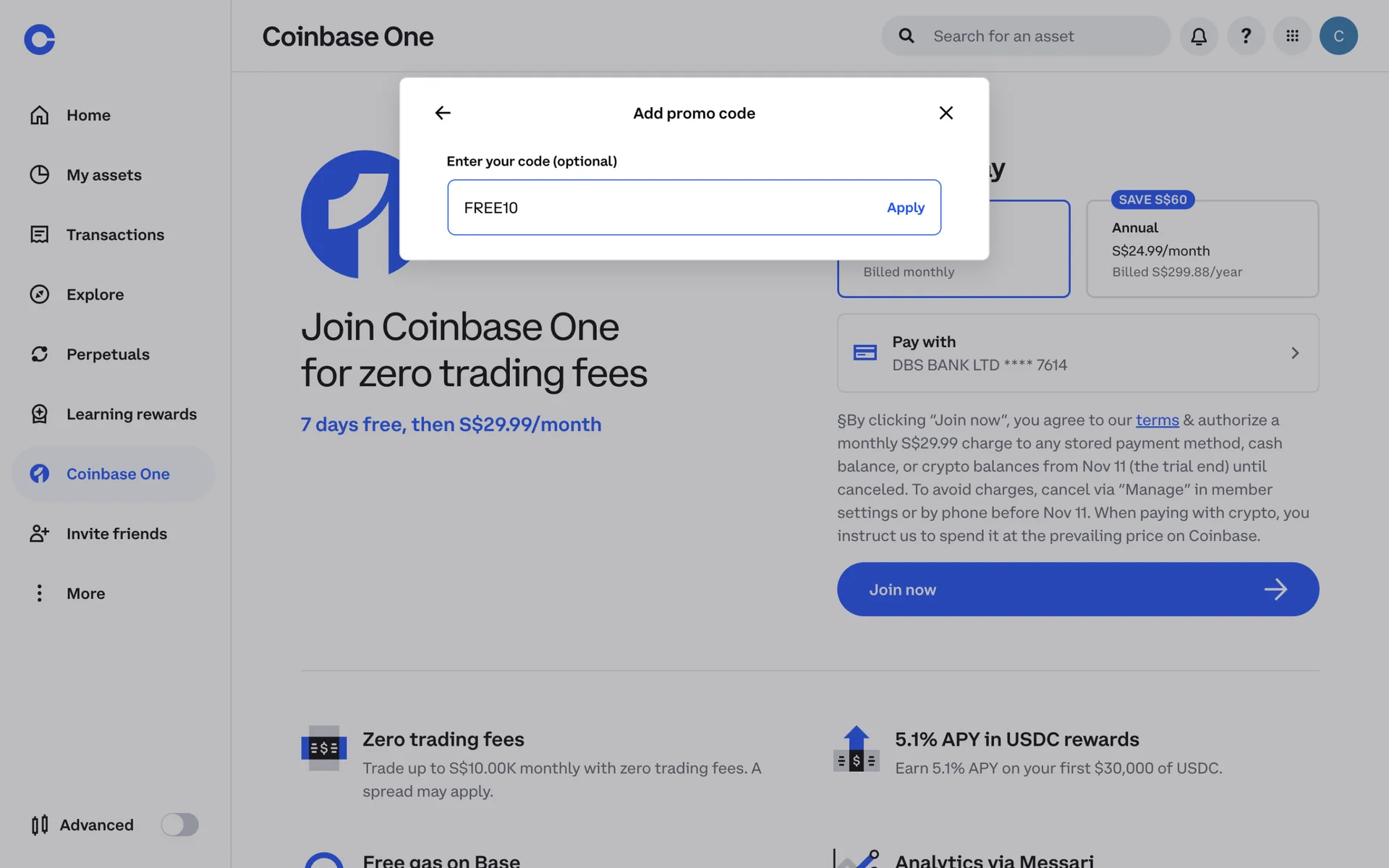Click the Join now button

point(1078,590)
